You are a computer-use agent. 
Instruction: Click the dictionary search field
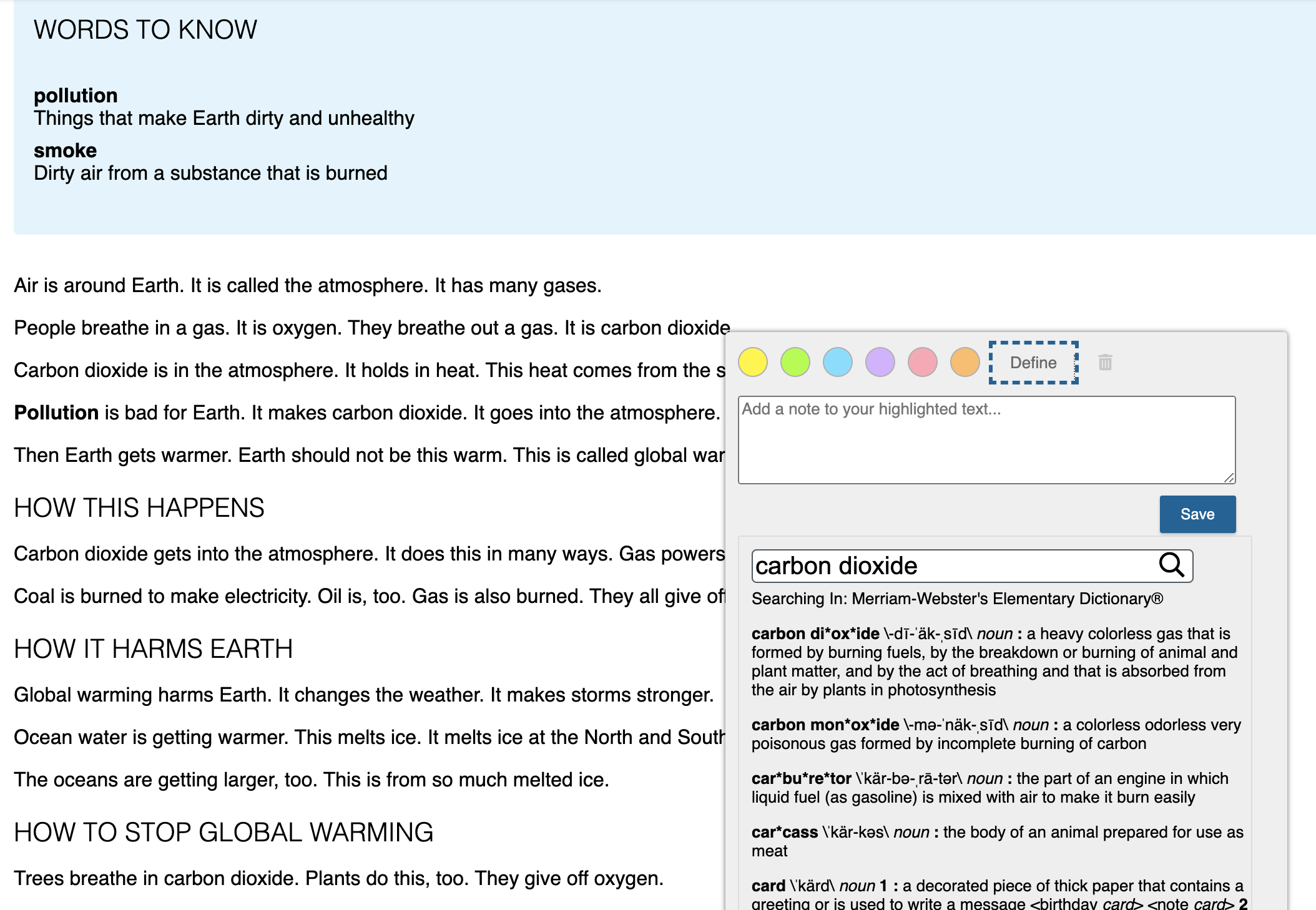[972, 566]
